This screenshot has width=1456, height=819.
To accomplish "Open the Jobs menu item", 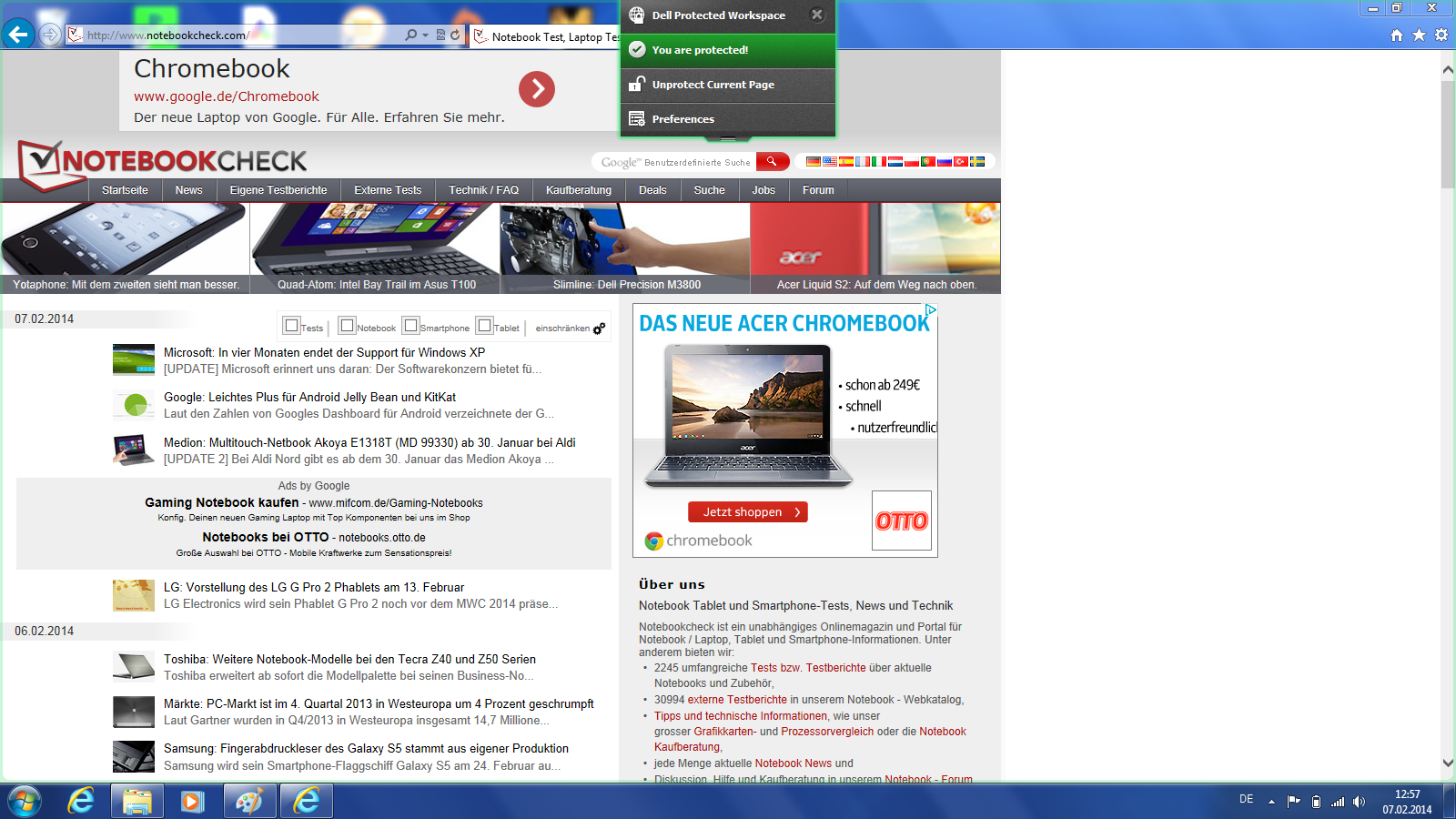I will (x=763, y=190).
